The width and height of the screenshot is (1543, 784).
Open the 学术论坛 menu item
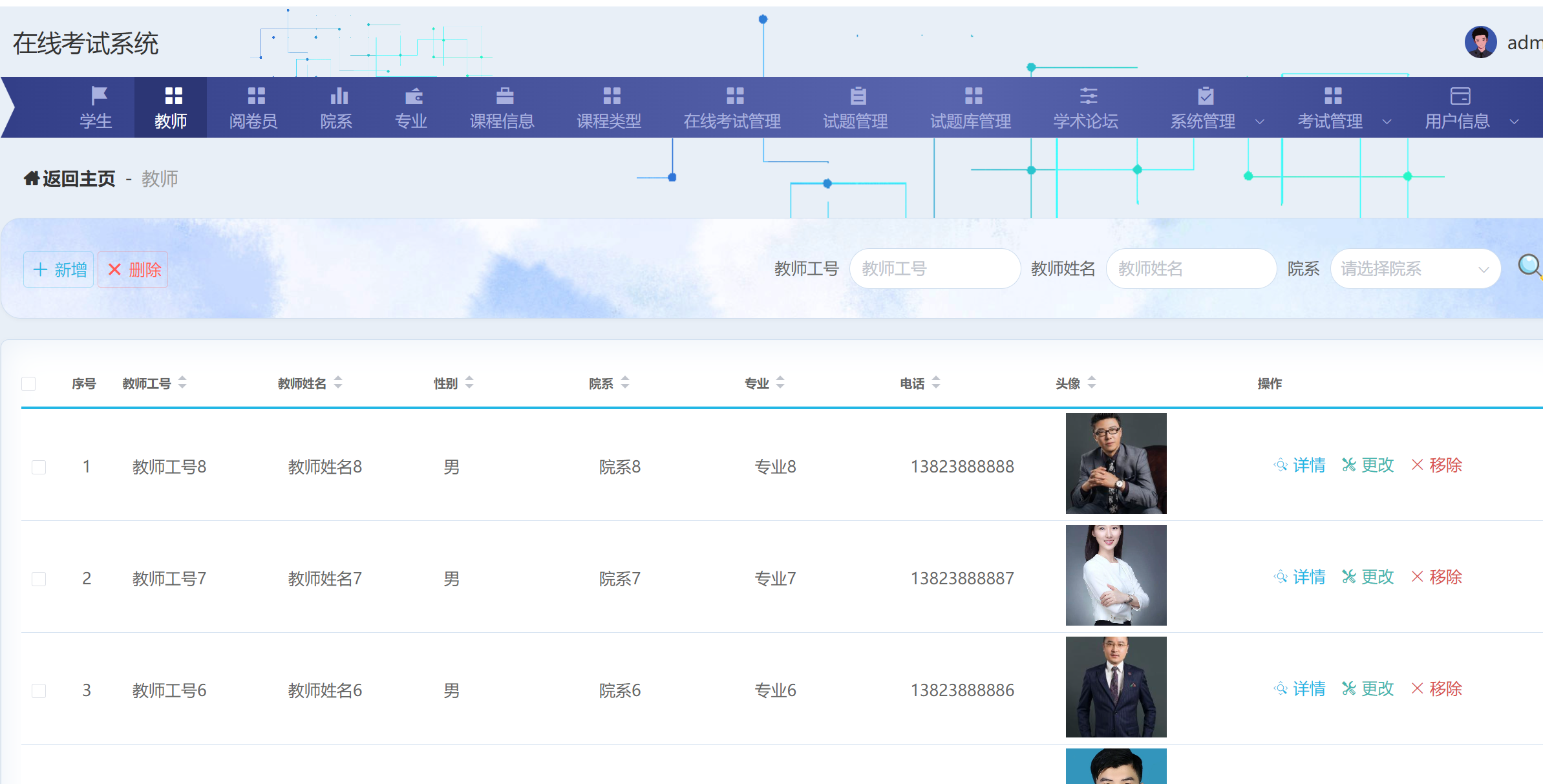pos(1086,107)
